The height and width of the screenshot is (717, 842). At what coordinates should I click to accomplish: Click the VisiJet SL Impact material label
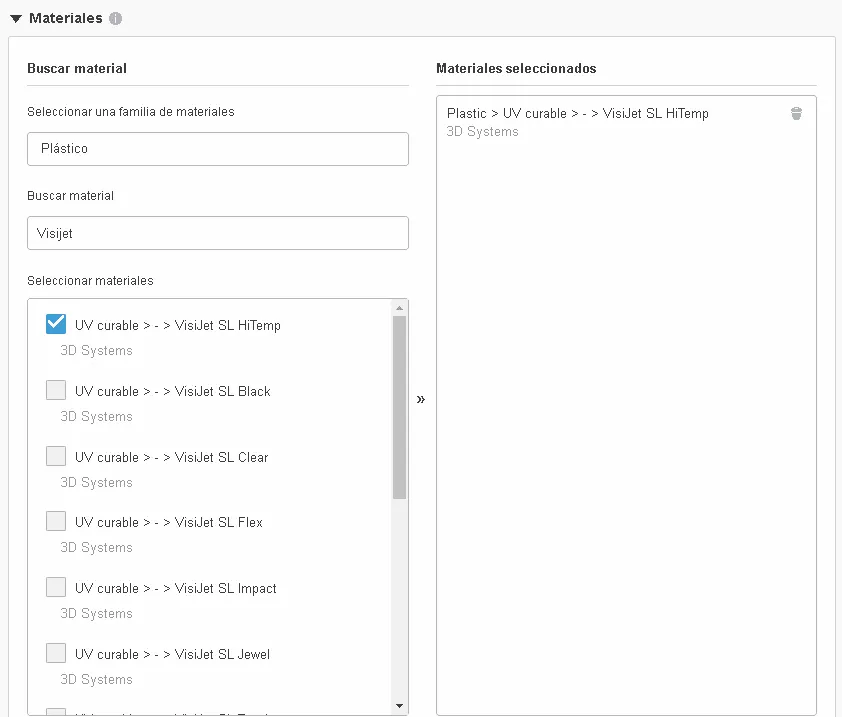tap(175, 588)
